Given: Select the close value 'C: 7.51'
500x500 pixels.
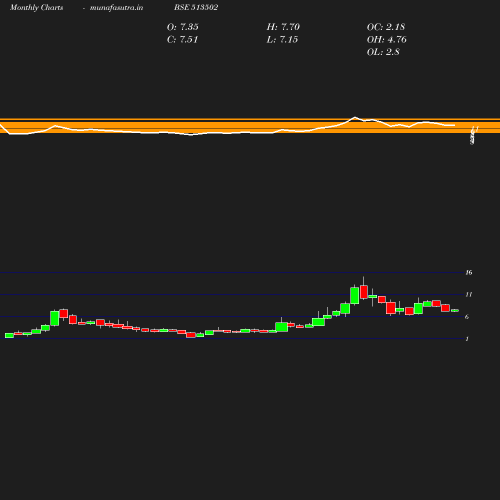Looking at the screenshot, I should tap(183, 40).
